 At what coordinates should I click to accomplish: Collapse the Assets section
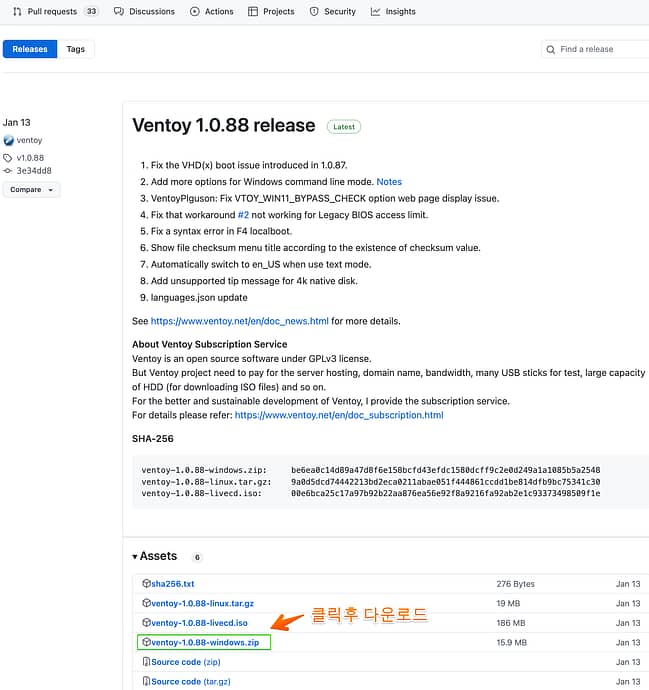(155, 556)
